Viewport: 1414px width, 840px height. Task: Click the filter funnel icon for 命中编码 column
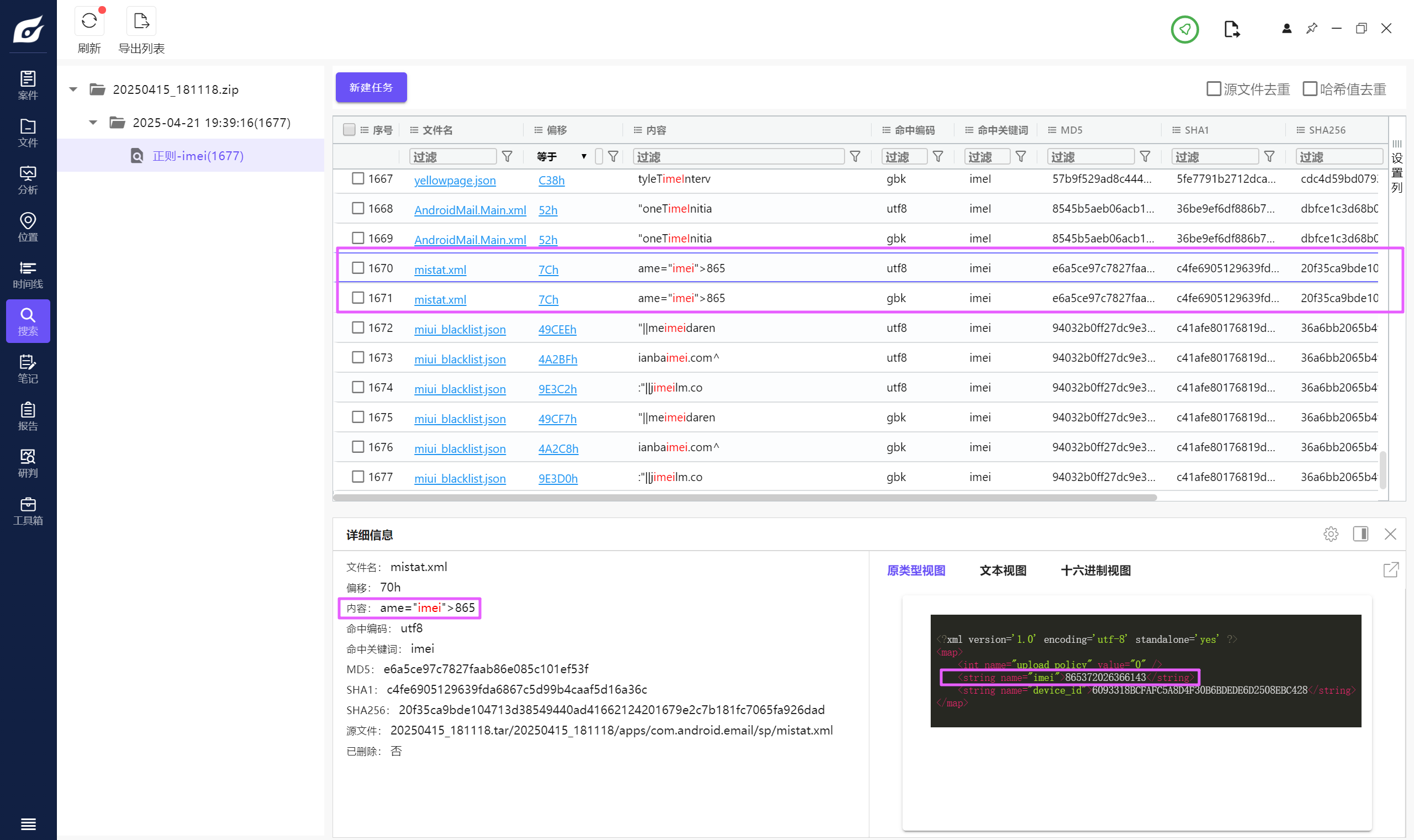[x=937, y=156]
